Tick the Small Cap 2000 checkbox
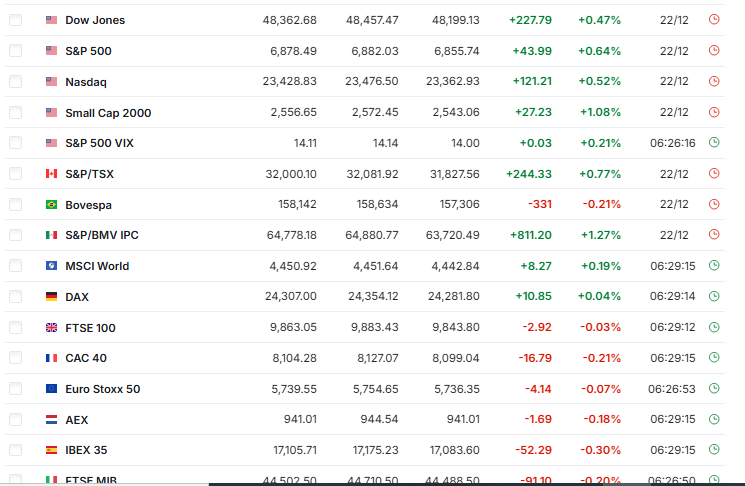The width and height of the screenshot is (745, 486). pos(16,112)
